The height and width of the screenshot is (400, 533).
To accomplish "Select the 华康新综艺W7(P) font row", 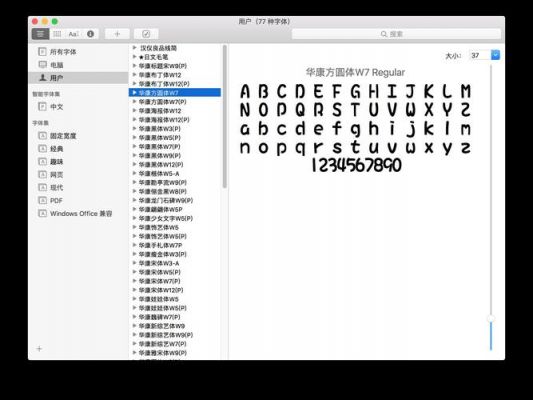I will (175, 344).
